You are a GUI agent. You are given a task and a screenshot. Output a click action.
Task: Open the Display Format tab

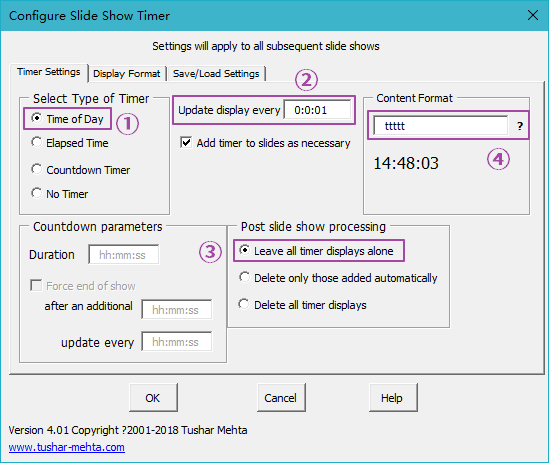(x=127, y=74)
